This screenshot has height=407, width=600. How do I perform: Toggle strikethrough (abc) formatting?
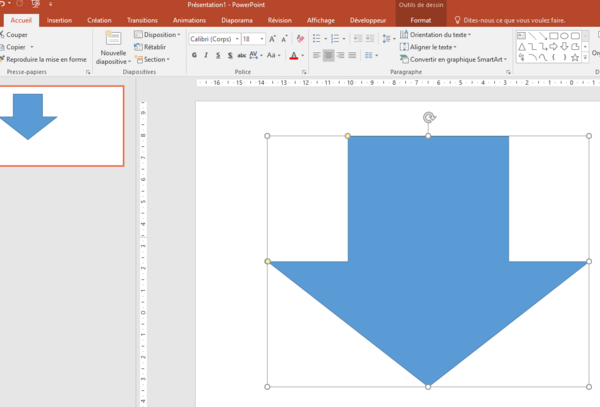241,55
